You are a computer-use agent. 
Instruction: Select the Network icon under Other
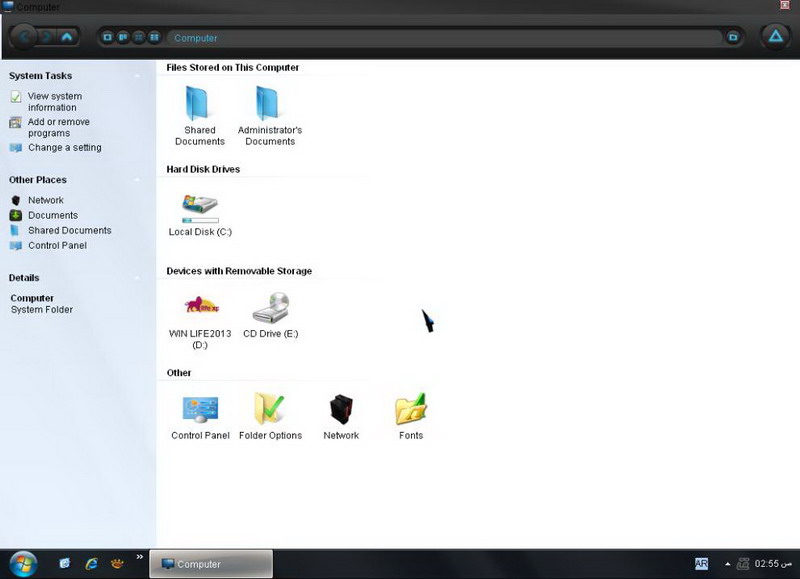pos(341,410)
